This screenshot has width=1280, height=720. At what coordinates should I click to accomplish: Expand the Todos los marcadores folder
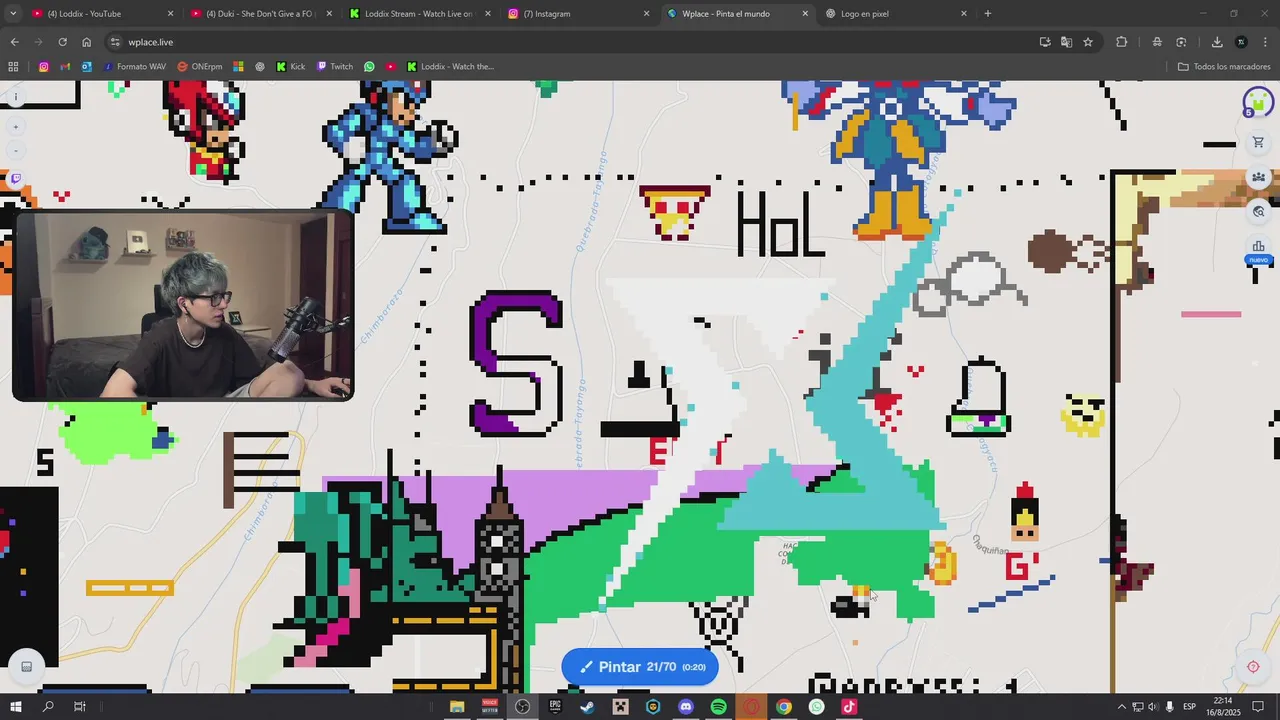pos(1224,67)
